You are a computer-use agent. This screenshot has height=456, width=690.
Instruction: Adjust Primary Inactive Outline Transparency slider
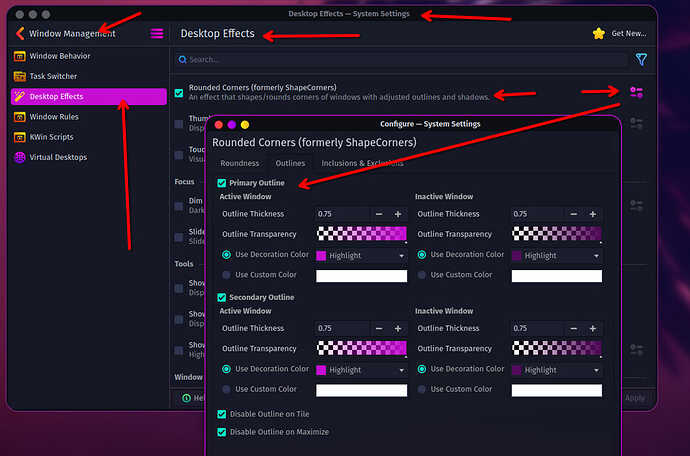[557, 233]
